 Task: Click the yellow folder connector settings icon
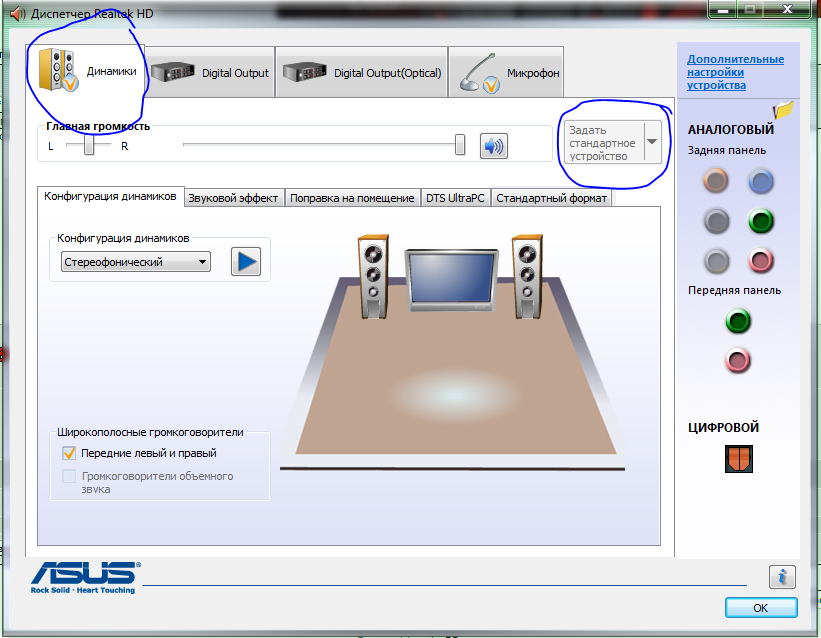click(x=783, y=109)
